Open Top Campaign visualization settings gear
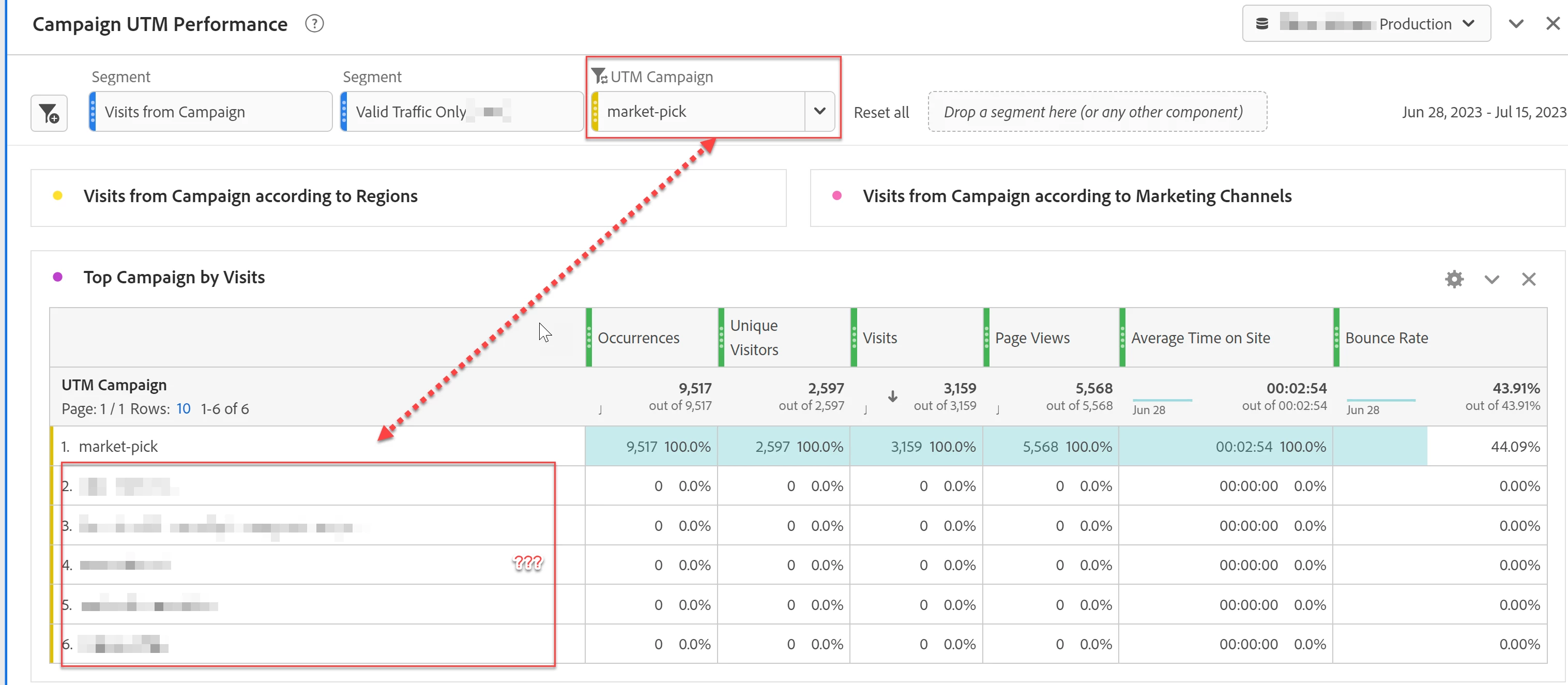The width and height of the screenshot is (1568, 685). (1454, 279)
